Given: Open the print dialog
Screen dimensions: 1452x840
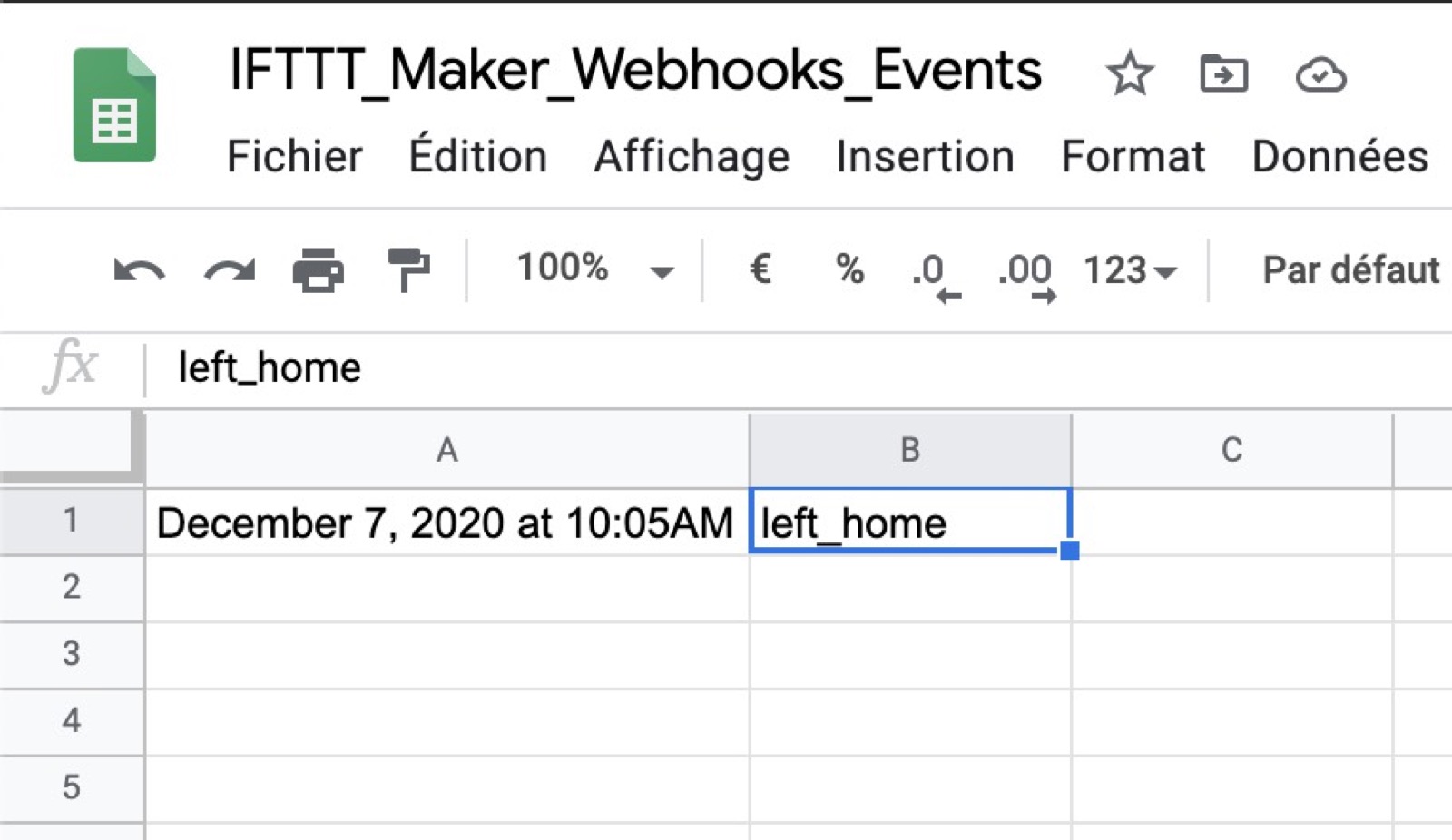Looking at the screenshot, I should point(319,269).
